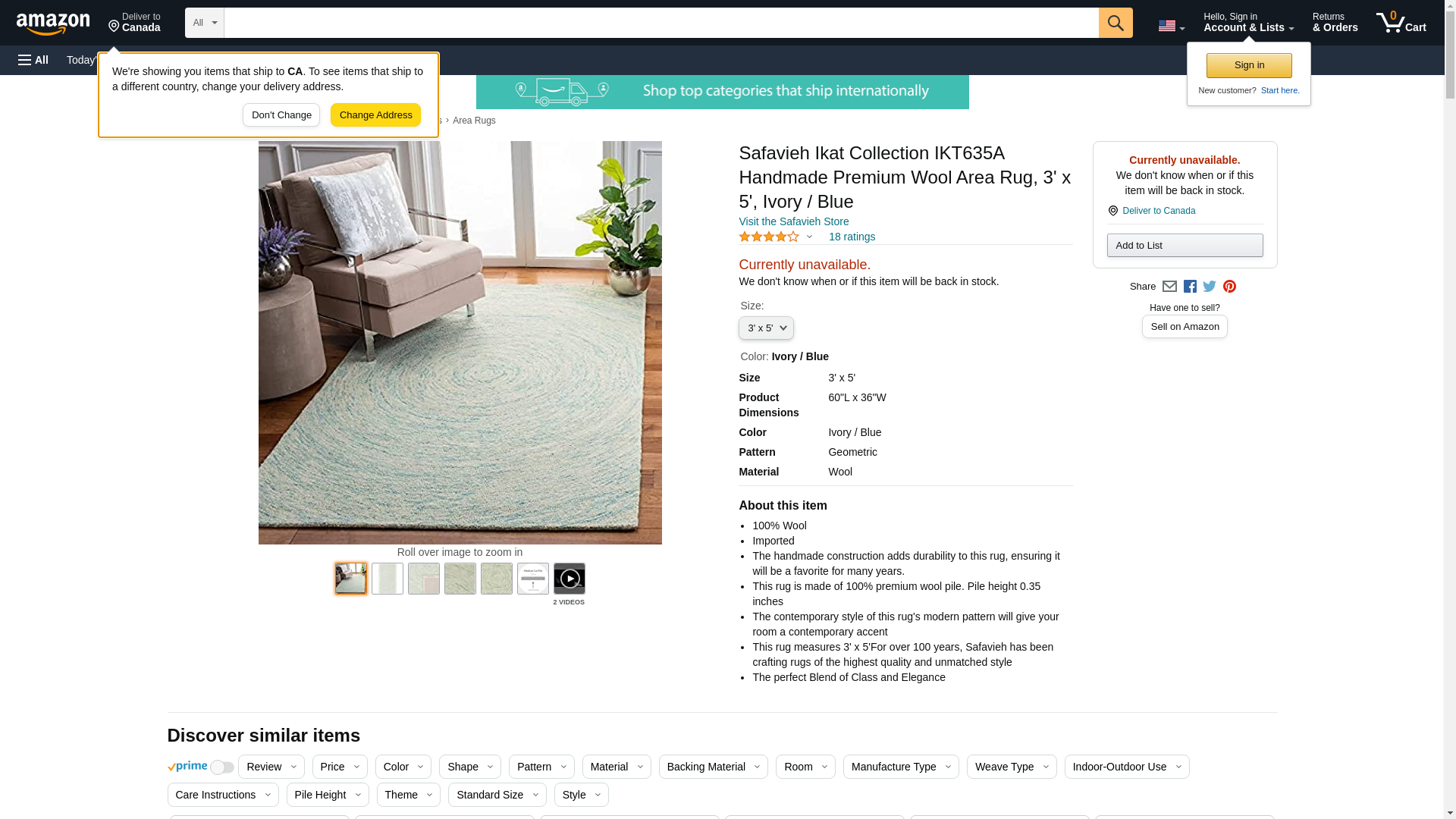Toggle the Prime filter switch
This screenshot has height=819, width=1456.
tap(221, 767)
